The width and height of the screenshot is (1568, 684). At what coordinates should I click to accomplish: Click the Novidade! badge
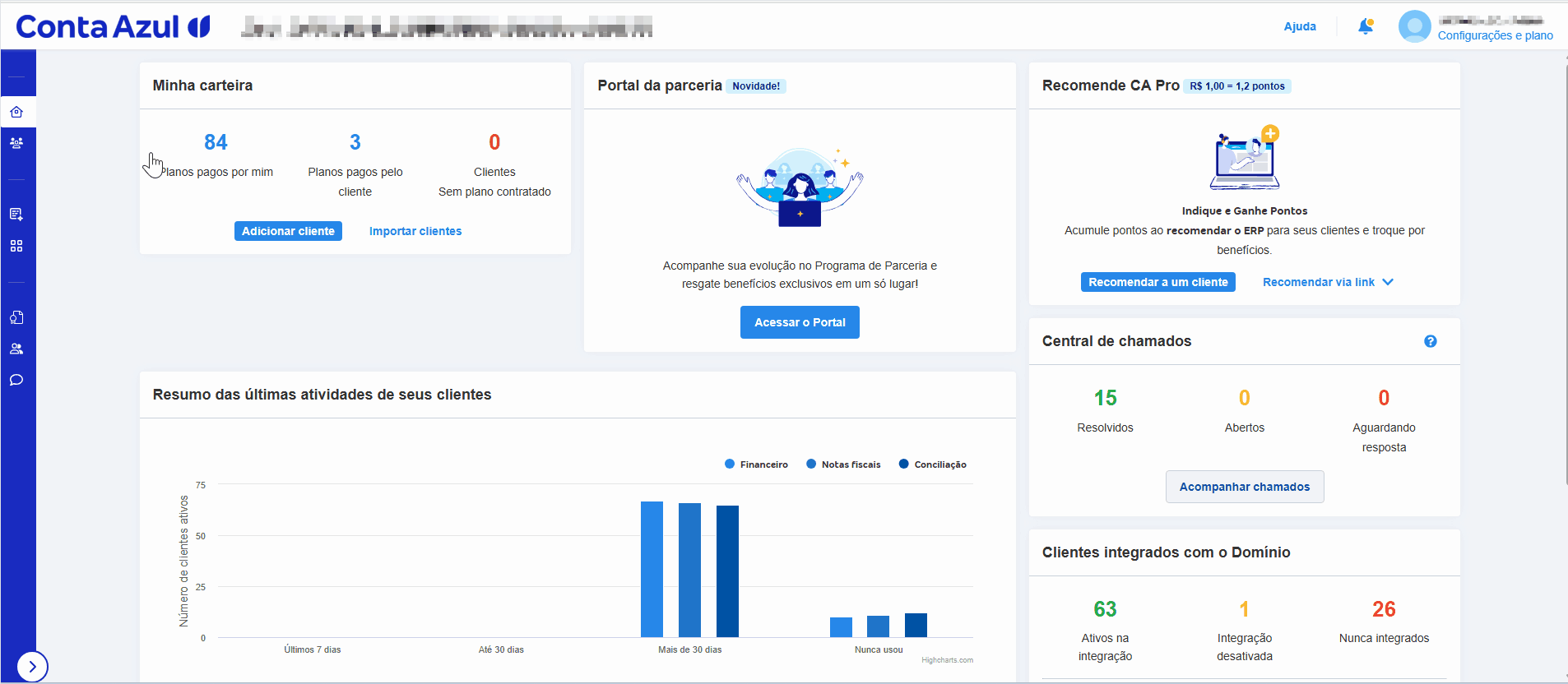click(756, 86)
